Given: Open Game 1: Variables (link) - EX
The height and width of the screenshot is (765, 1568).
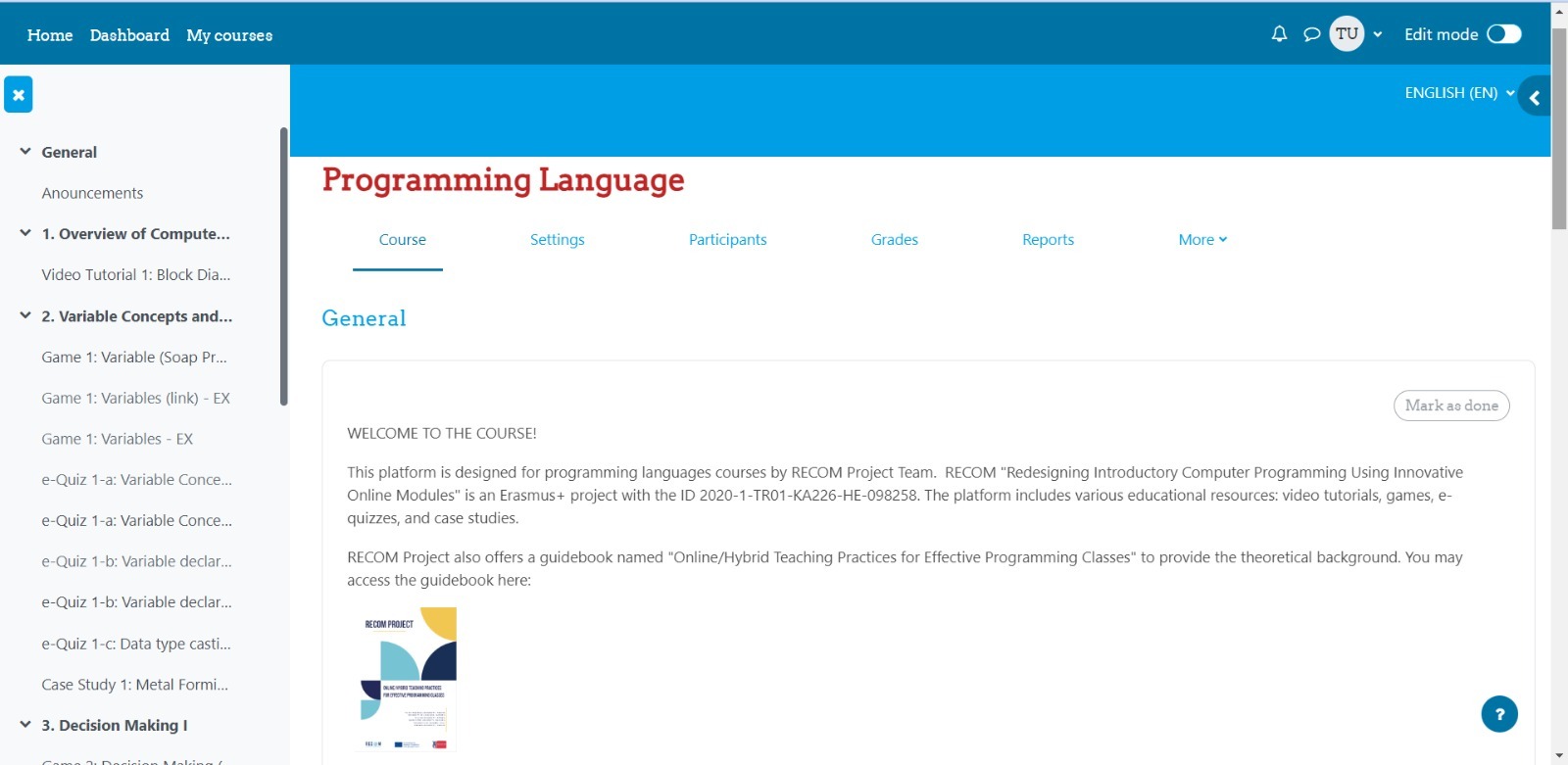Looking at the screenshot, I should pos(135,399).
